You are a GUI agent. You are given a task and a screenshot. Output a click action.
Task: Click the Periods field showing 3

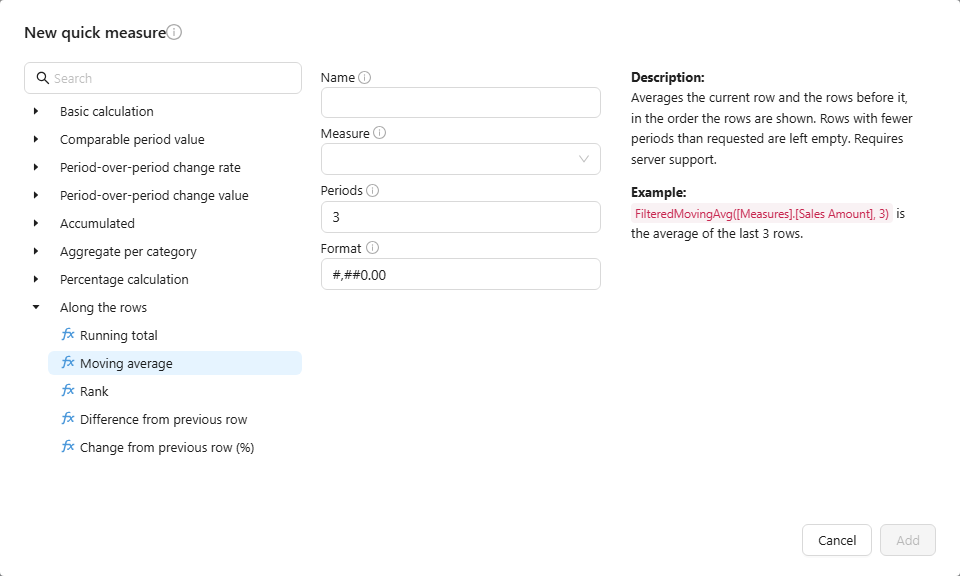460,217
